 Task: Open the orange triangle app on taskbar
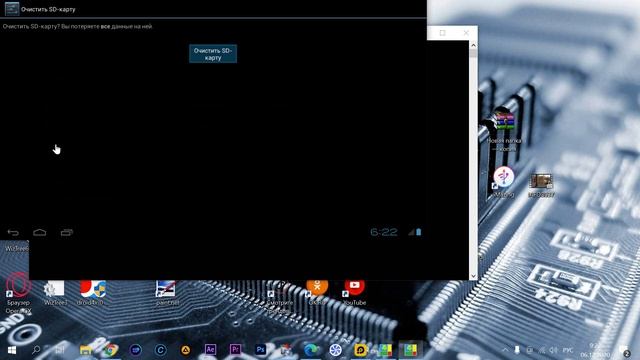point(185,350)
